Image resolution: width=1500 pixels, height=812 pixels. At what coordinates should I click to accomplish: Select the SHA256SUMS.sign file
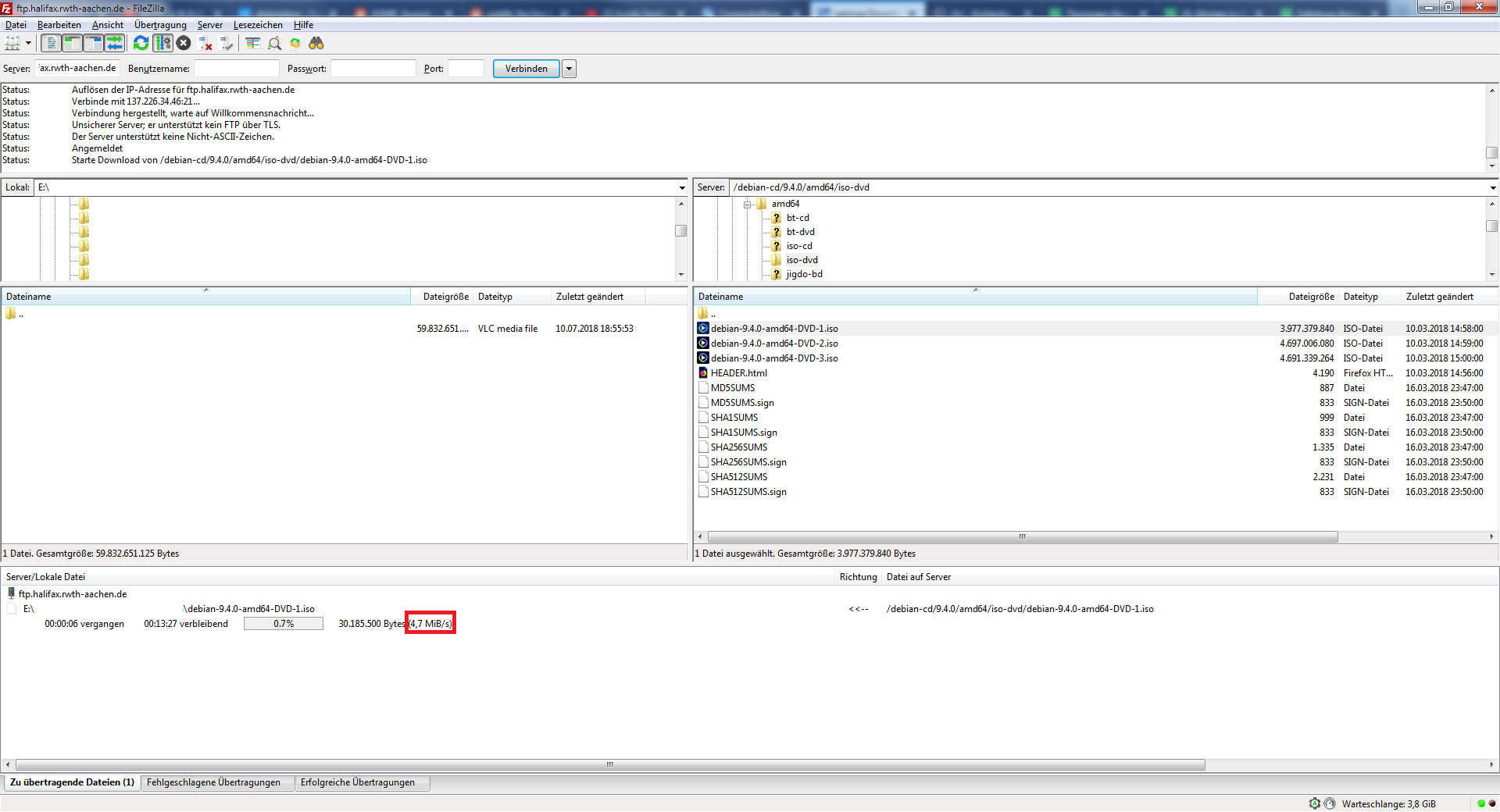(748, 462)
